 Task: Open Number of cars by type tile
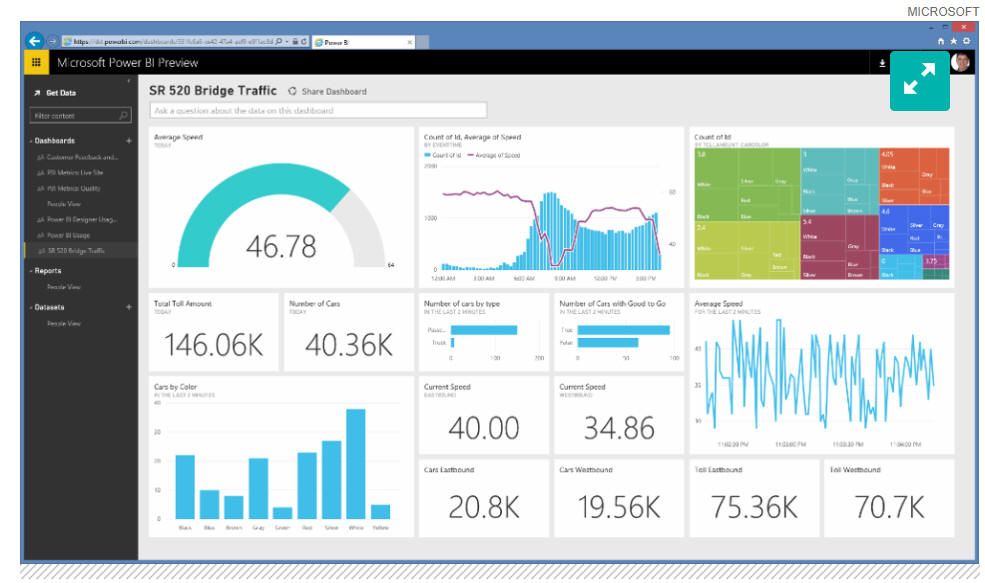tap(484, 332)
